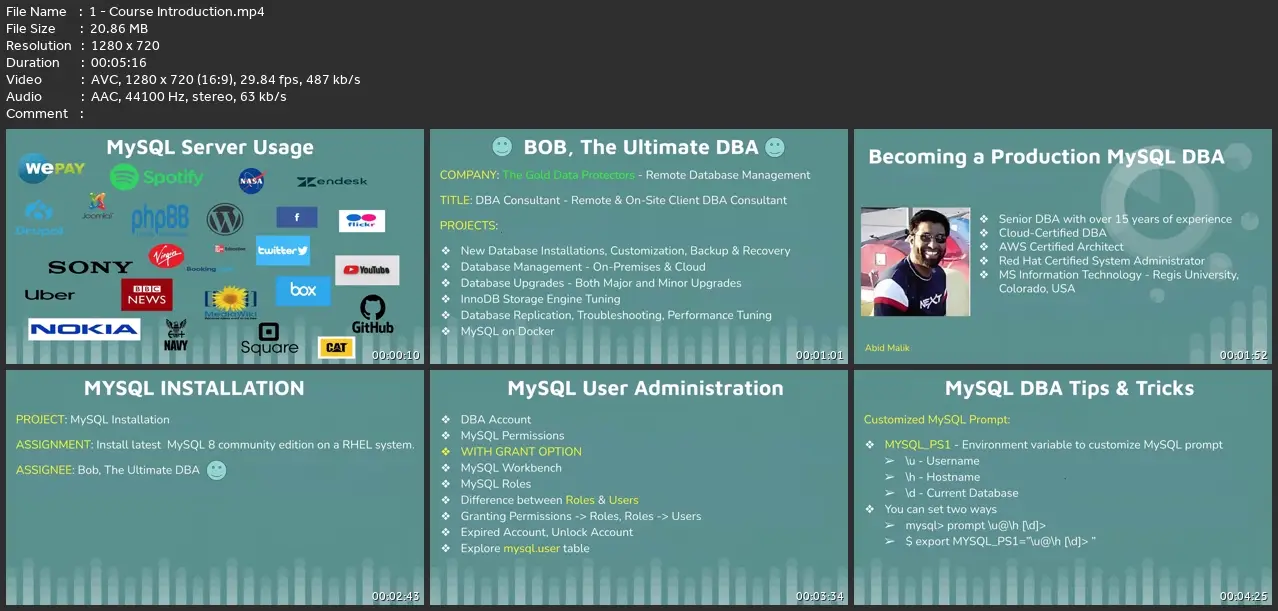Select the "MYSQL_PS1" highlighted variable
Viewport: 1278px width, 611px height.
917,445
